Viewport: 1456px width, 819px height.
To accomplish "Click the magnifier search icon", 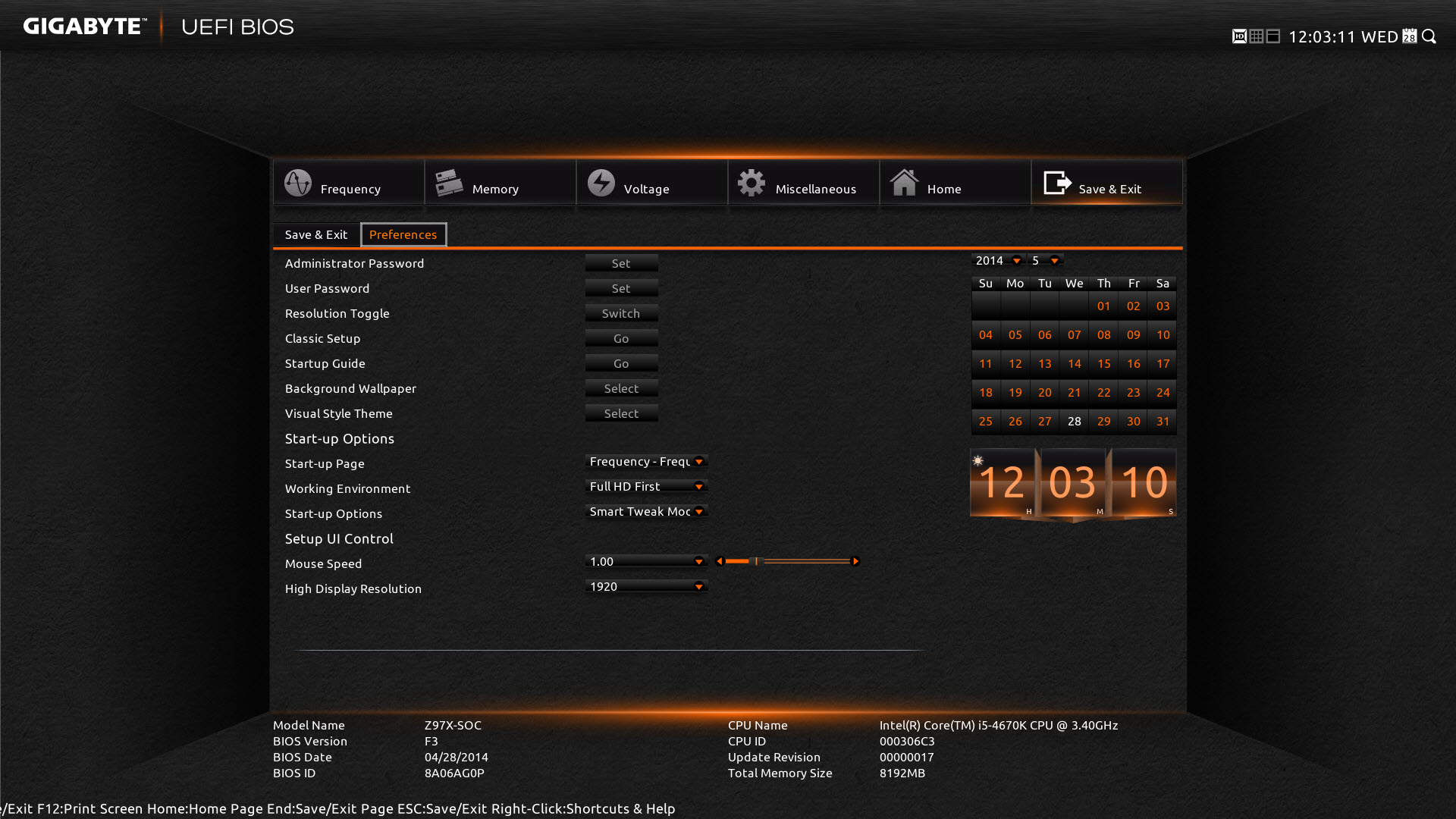I will (x=1429, y=36).
